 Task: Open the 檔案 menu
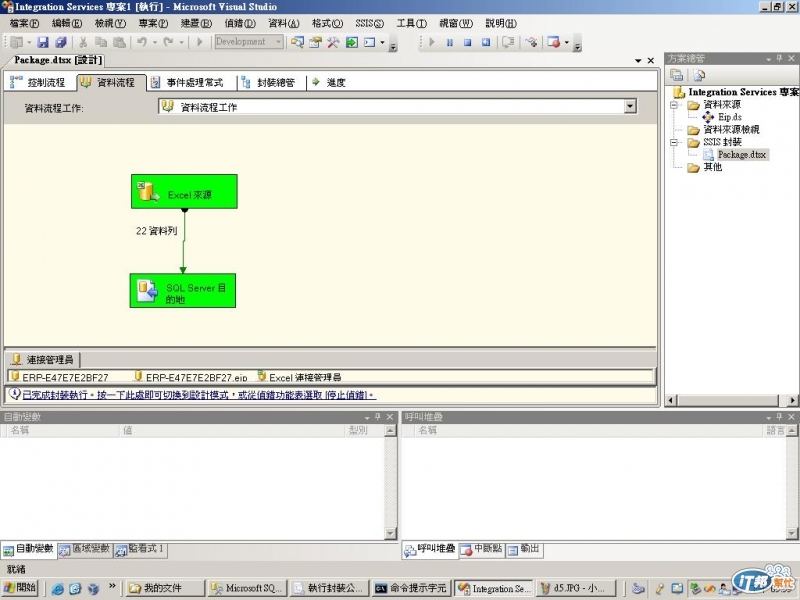tap(24, 23)
